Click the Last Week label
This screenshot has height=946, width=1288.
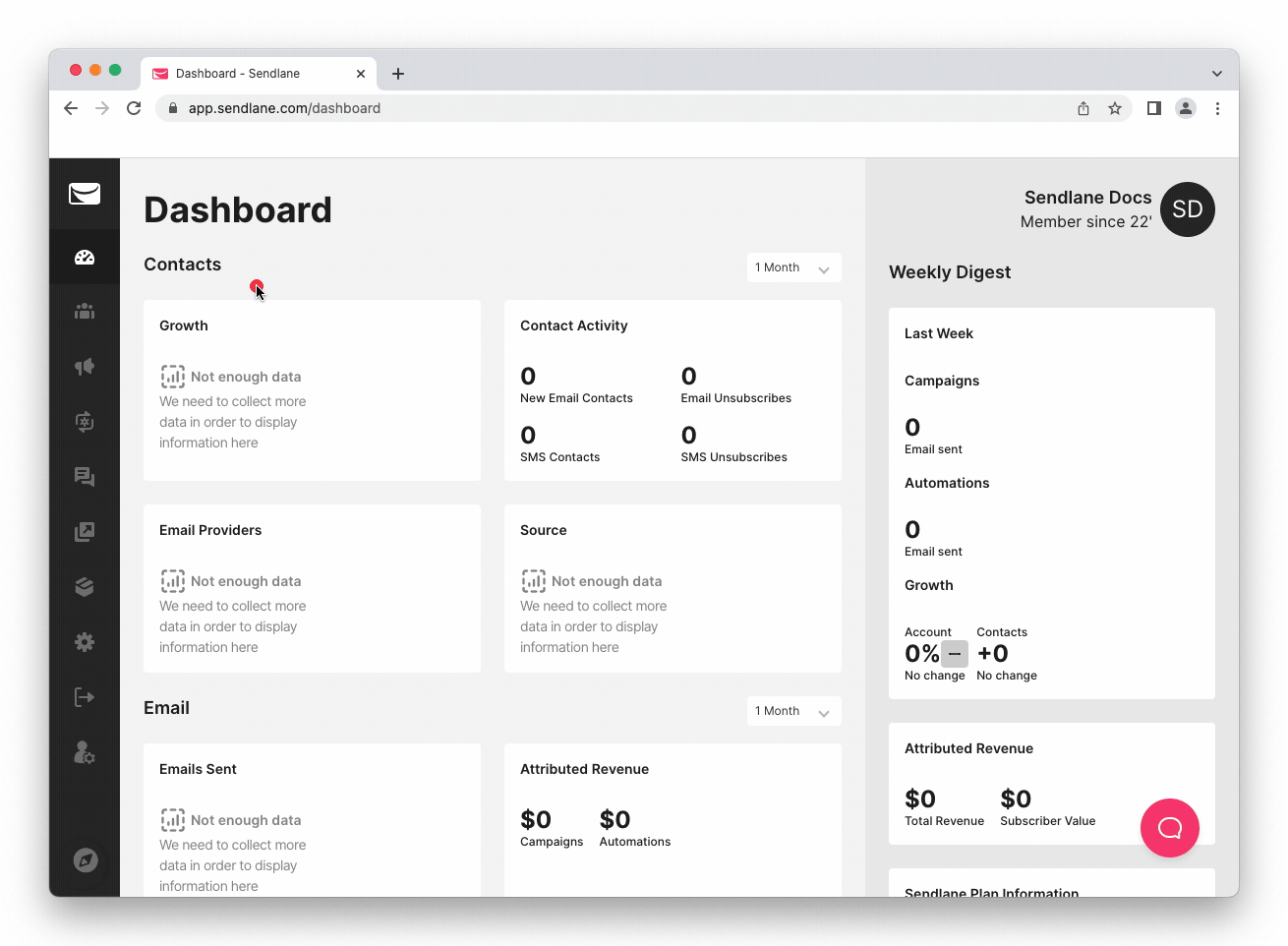pos(939,333)
